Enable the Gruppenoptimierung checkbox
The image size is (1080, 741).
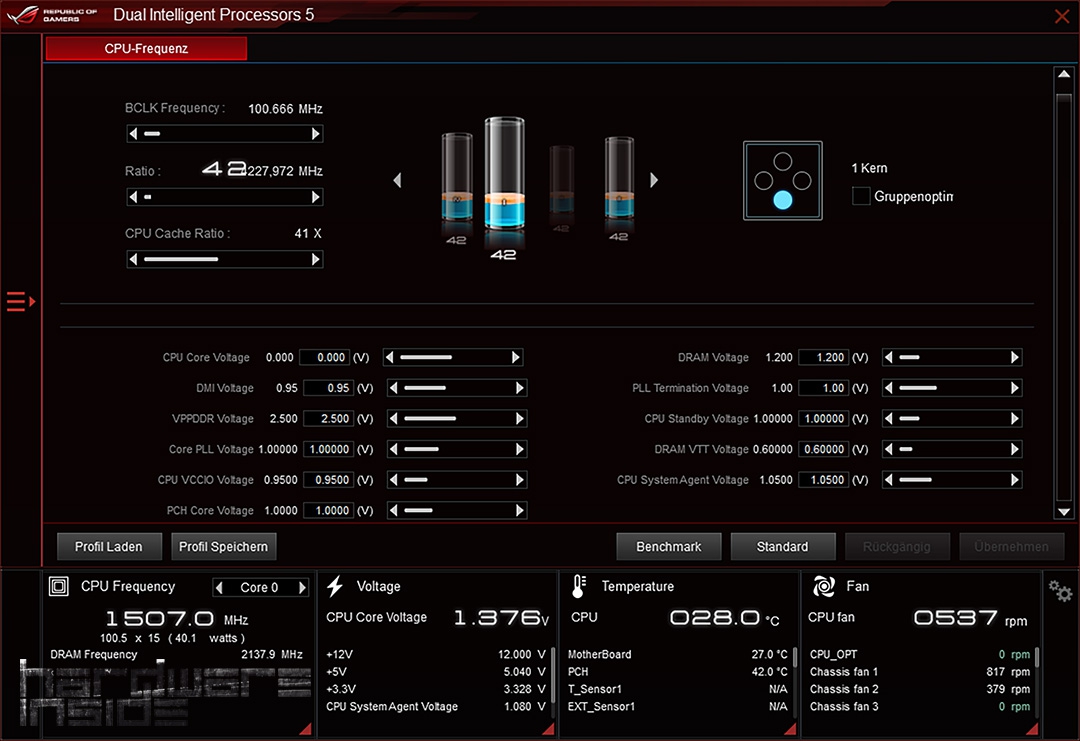click(x=861, y=196)
